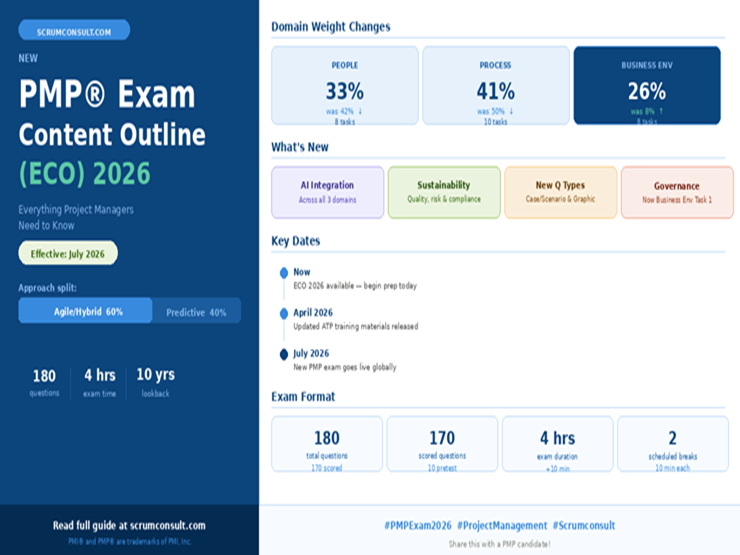This screenshot has width=740, height=555.
Task: Click the was 50% text
Action: tap(491, 111)
